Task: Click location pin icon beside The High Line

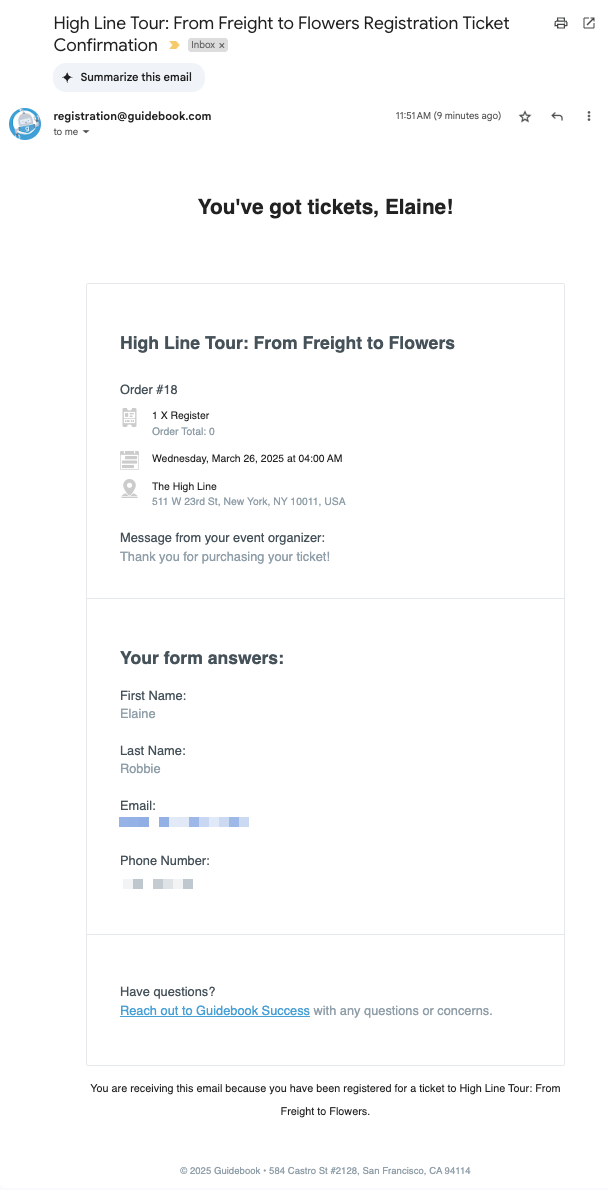Action: point(130,489)
